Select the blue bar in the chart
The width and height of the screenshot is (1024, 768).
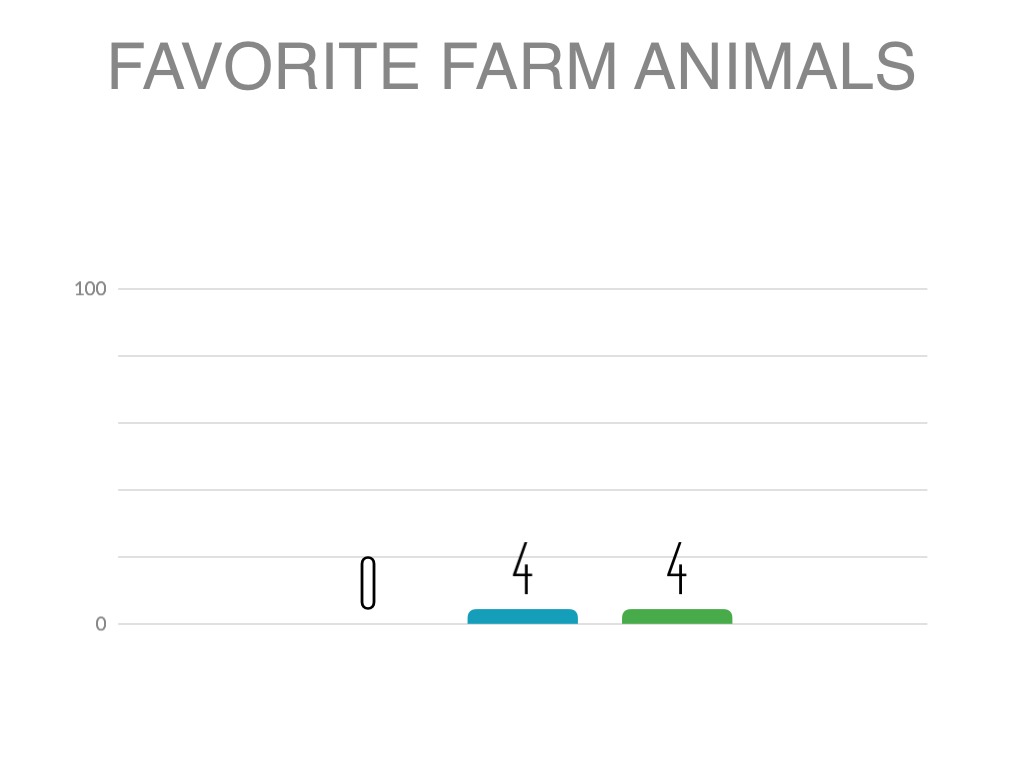(522, 616)
